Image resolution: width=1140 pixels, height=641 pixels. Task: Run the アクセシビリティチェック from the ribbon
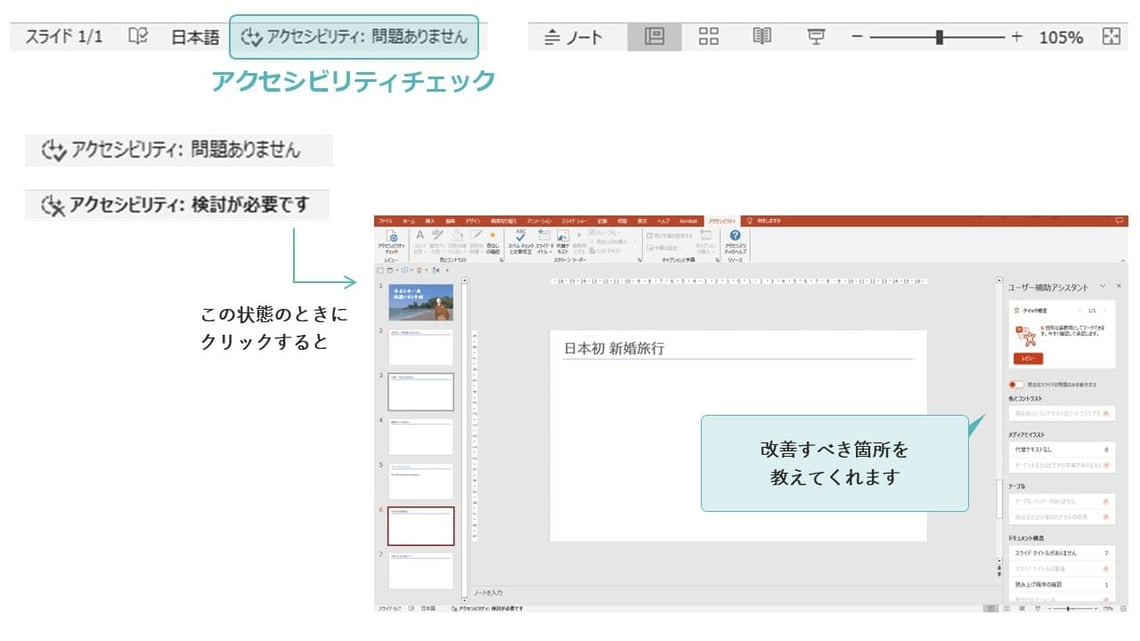click(393, 239)
